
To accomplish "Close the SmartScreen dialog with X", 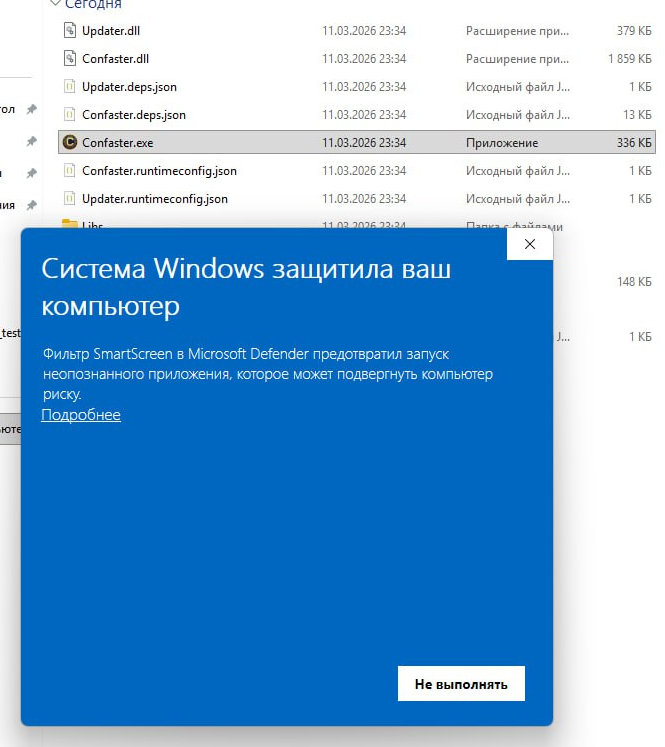I will (530, 244).
